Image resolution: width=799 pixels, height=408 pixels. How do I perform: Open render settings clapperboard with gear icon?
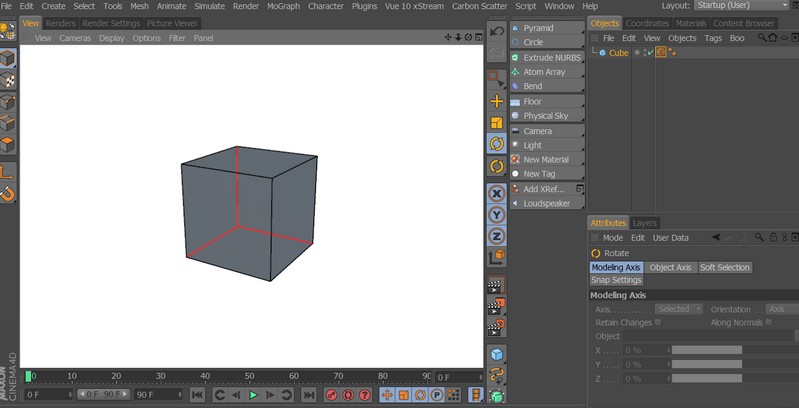[496, 328]
